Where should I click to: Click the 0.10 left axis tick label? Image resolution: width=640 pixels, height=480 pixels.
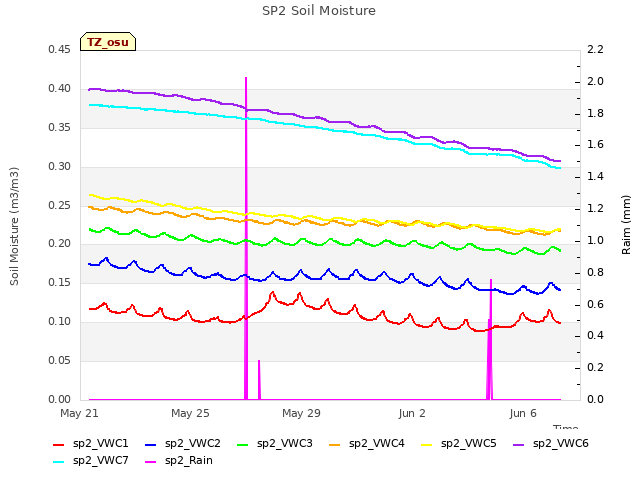click(x=60, y=322)
